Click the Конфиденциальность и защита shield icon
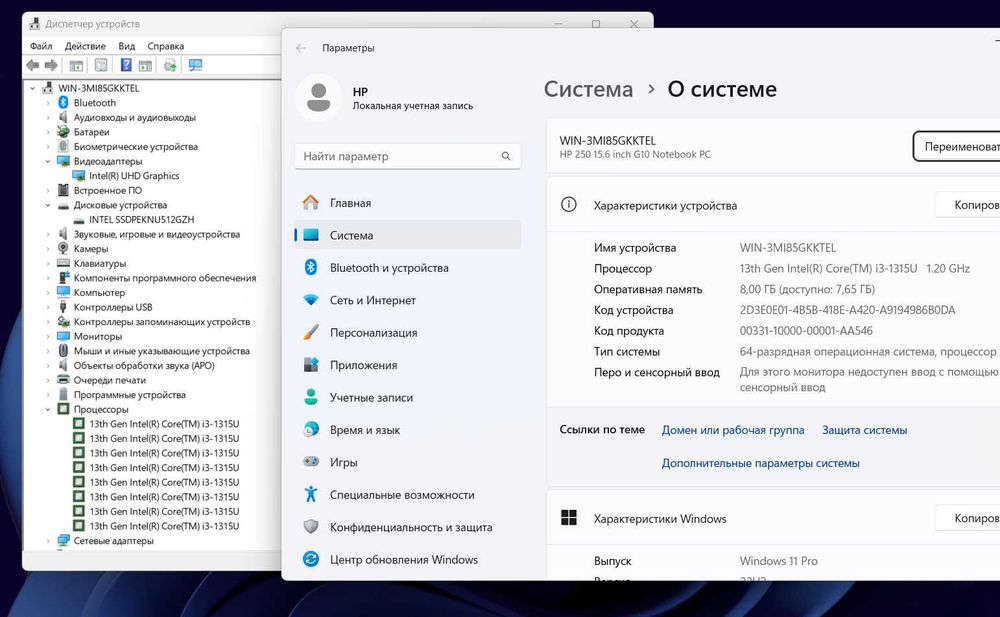 point(311,526)
